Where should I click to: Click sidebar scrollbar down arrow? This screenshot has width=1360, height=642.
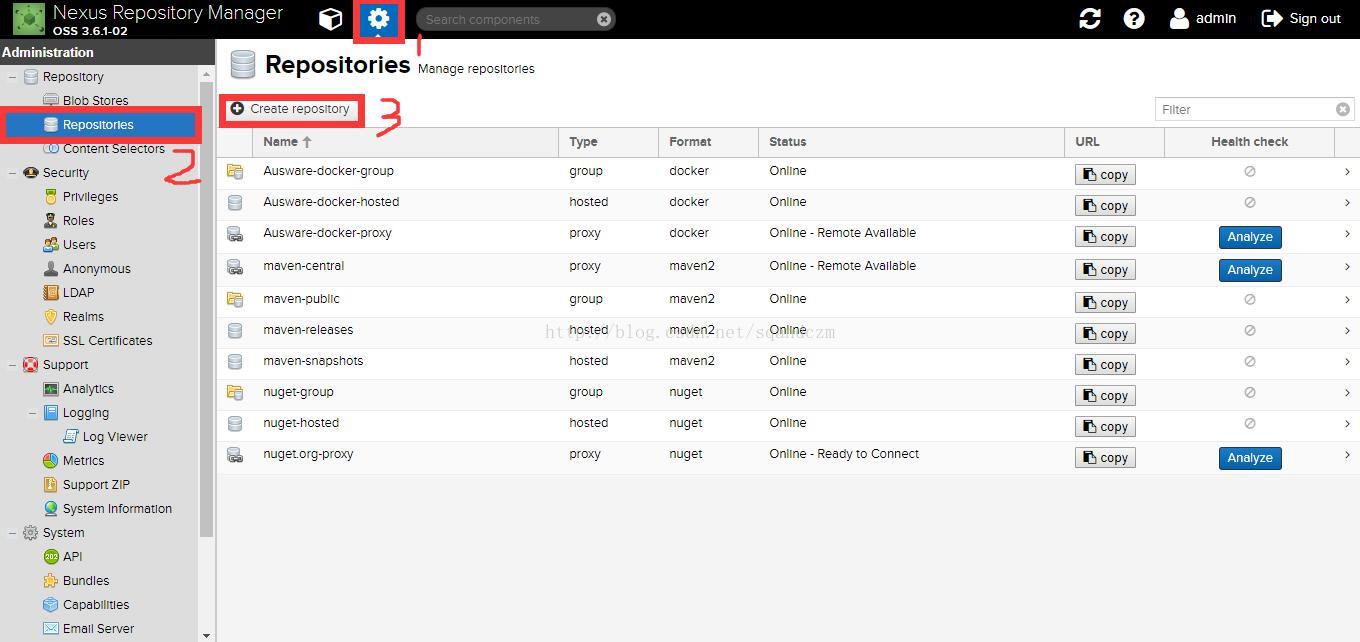207,634
